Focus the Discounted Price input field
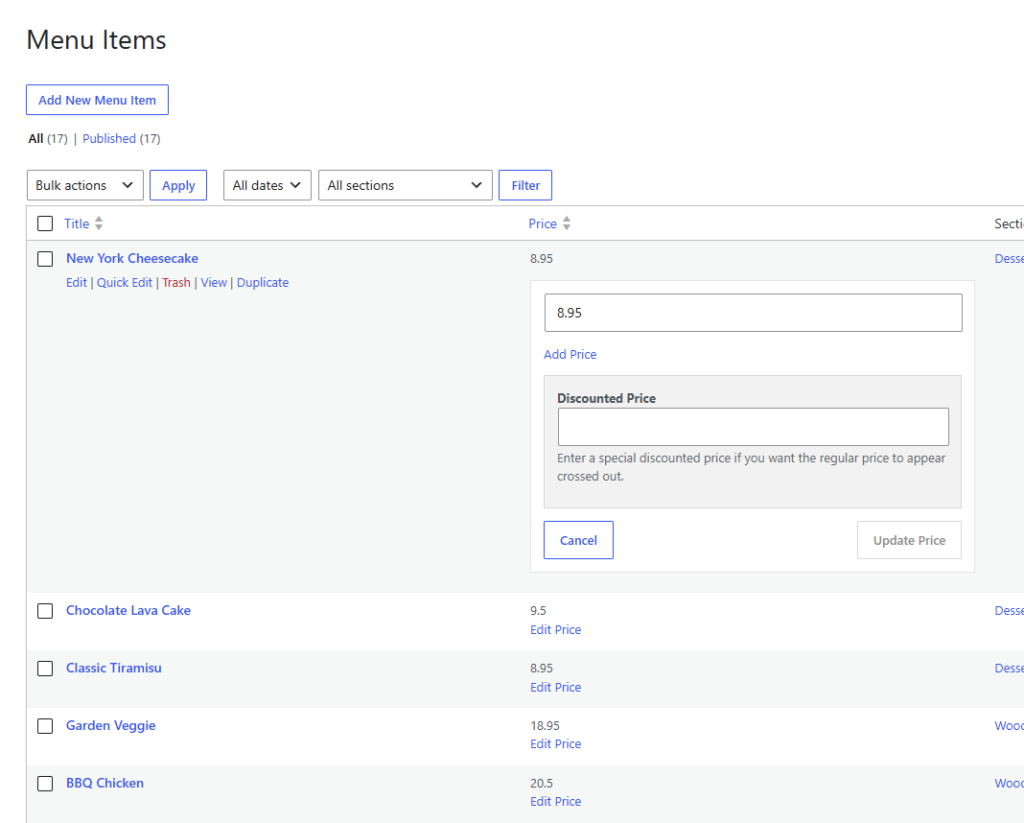The image size is (1024, 823). tap(753, 427)
